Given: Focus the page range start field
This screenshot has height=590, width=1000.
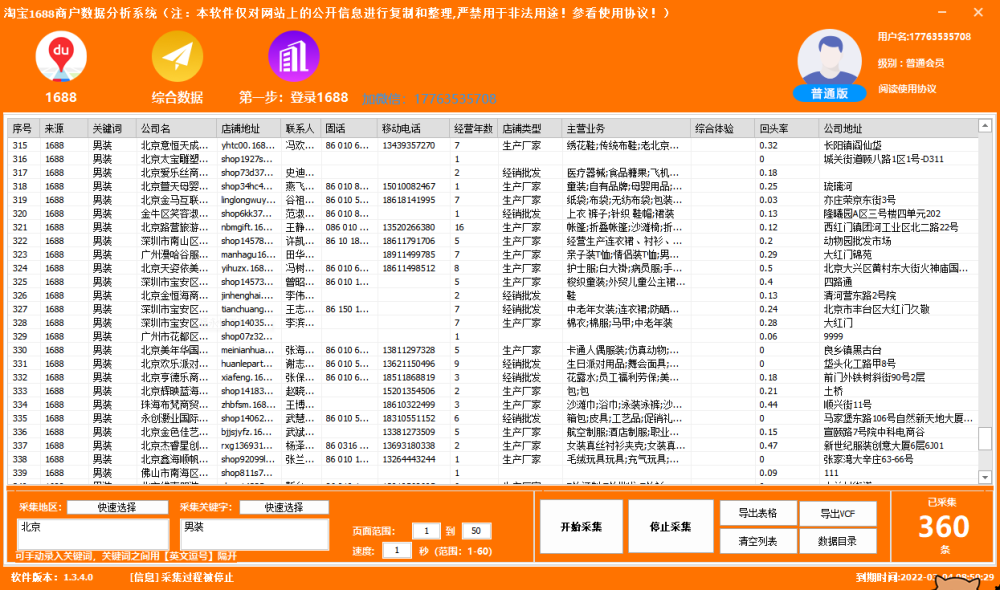Looking at the screenshot, I should click(x=426, y=531).
